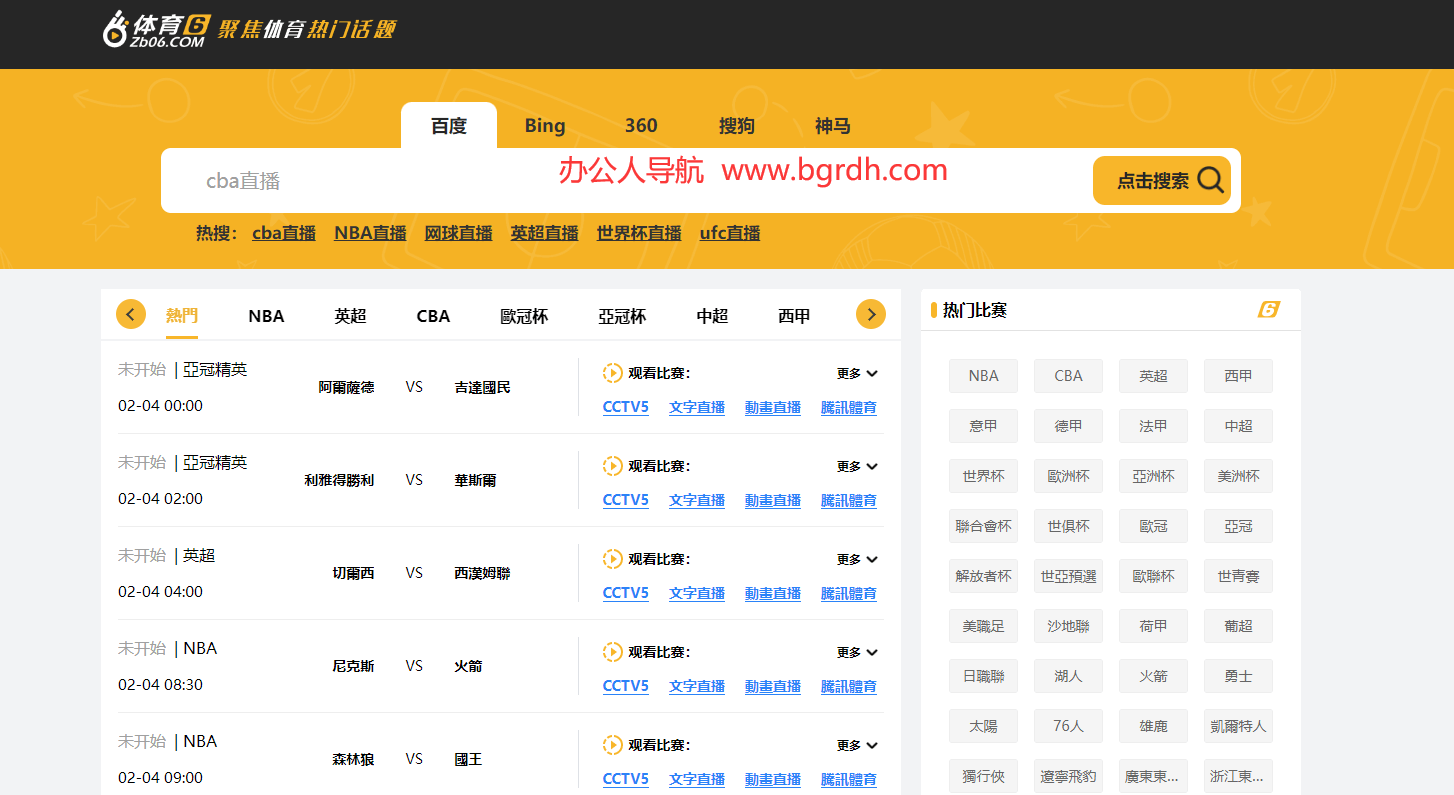Click play icon for 阿爾薩德 vs 吉達國民 match

613,373
